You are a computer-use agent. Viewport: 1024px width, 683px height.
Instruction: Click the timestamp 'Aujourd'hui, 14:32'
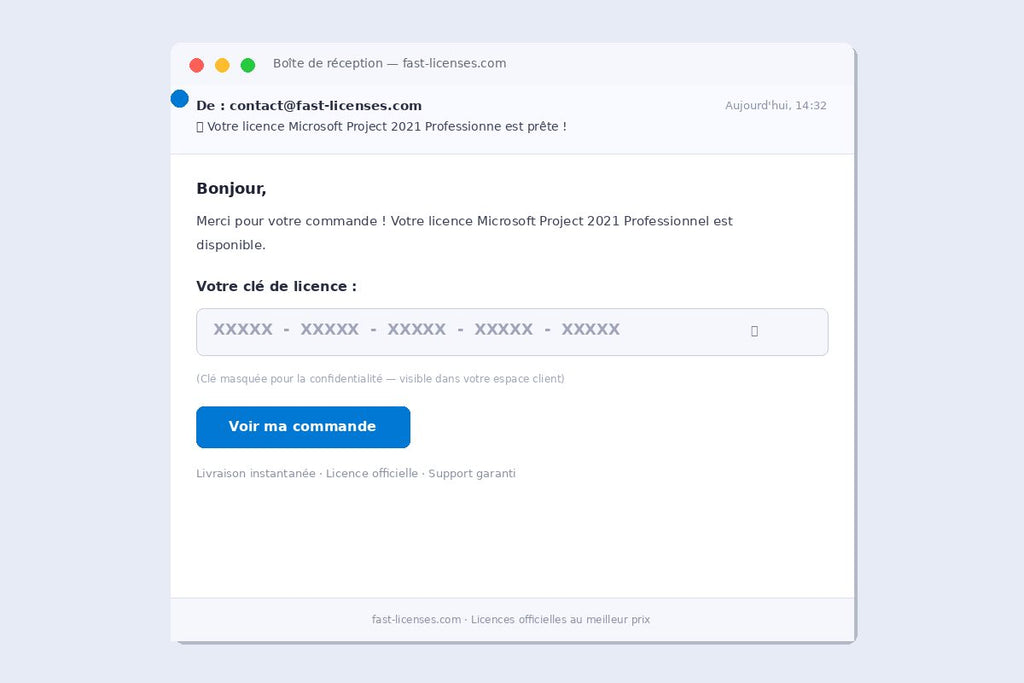(x=776, y=106)
